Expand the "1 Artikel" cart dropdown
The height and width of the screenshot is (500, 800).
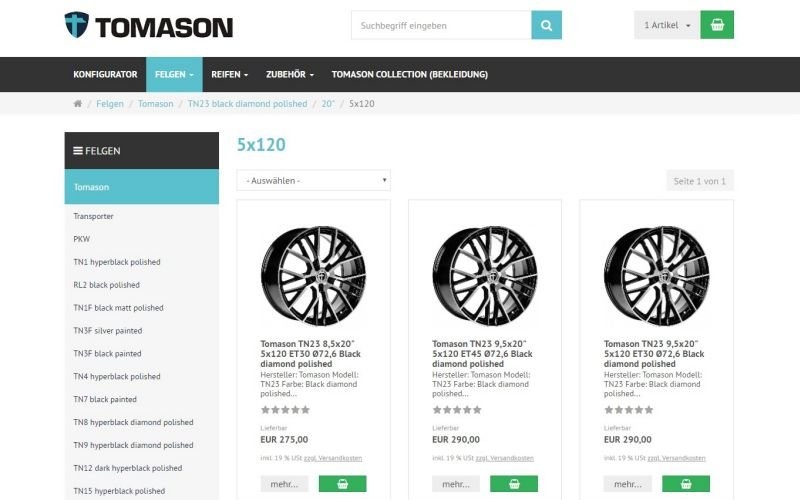click(667, 25)
